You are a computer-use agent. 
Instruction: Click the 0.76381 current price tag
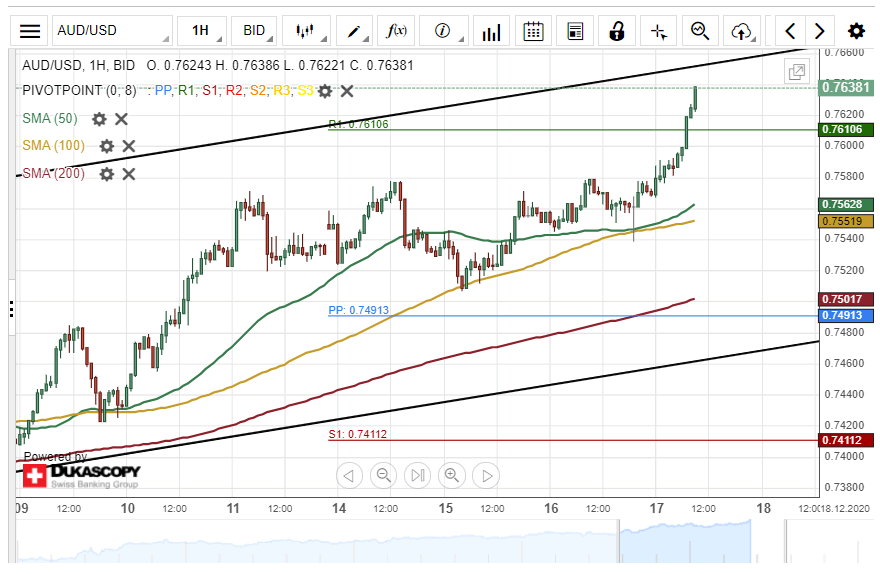point(846,88)
